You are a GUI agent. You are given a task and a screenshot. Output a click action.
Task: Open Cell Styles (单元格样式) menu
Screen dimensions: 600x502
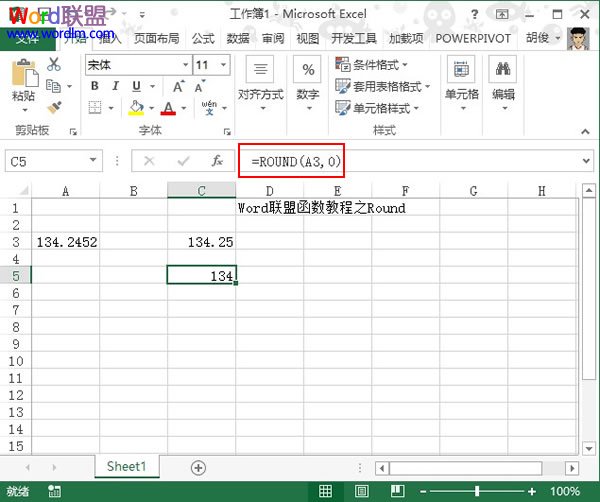377,108
